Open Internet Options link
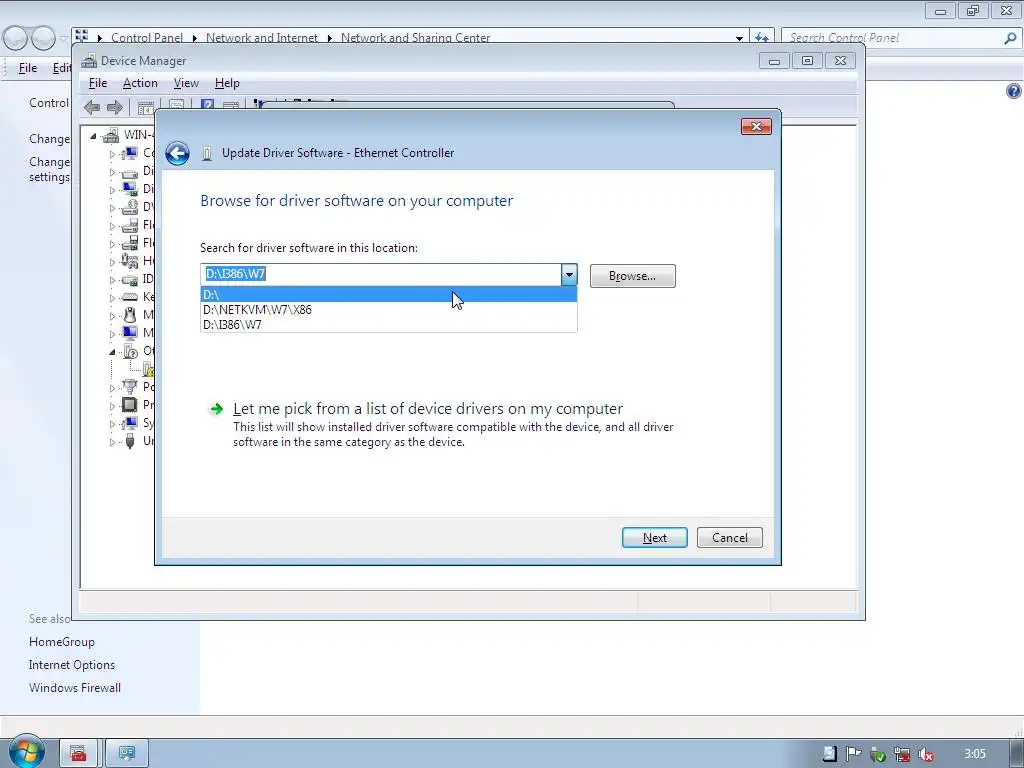This screenshot has height=768, width=1024. (72, 665)
